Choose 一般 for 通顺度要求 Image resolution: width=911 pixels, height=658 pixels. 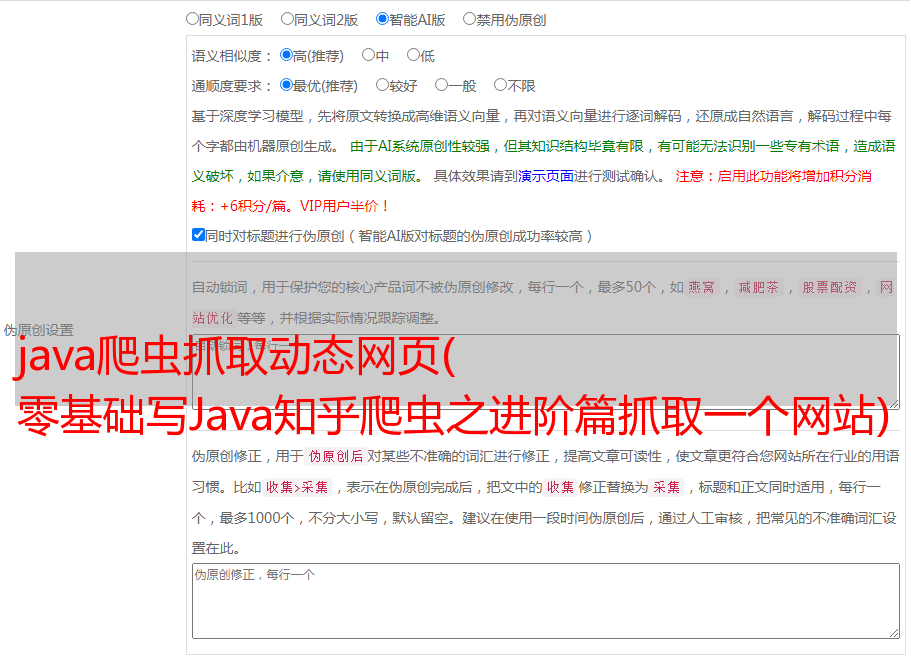point(442,85)
